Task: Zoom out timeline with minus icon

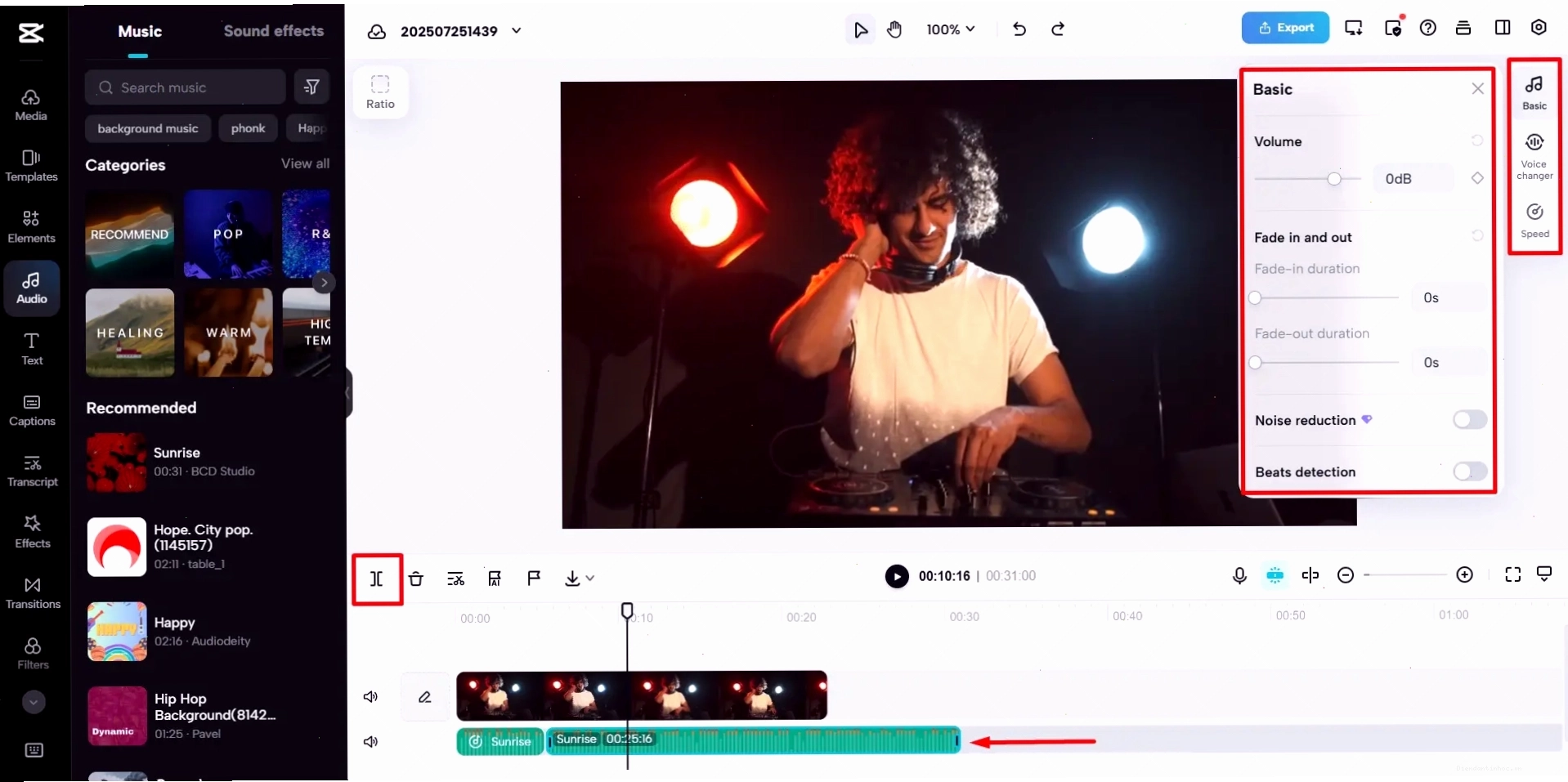Action: [1345, 575]
